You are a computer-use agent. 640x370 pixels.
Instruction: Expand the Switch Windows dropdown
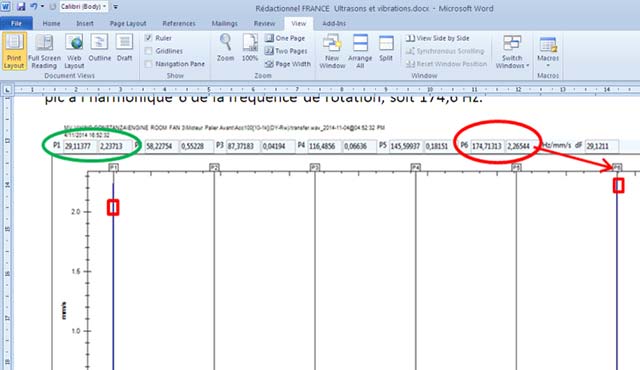tap(512, 51)
